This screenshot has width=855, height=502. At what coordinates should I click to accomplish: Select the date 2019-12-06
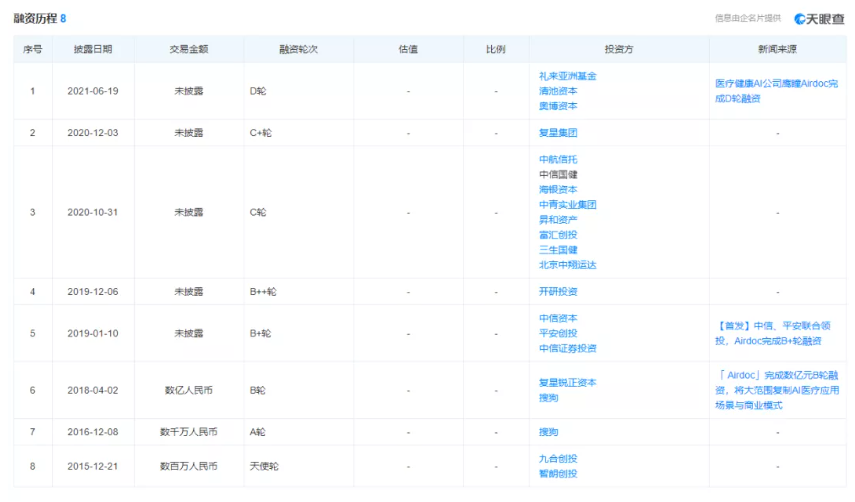click(x=93, y=292)
